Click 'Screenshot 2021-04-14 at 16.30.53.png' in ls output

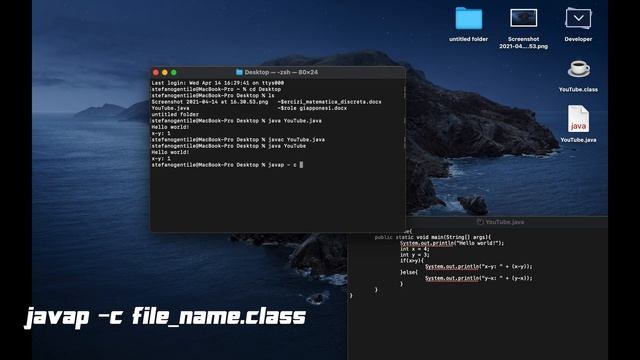210,102
